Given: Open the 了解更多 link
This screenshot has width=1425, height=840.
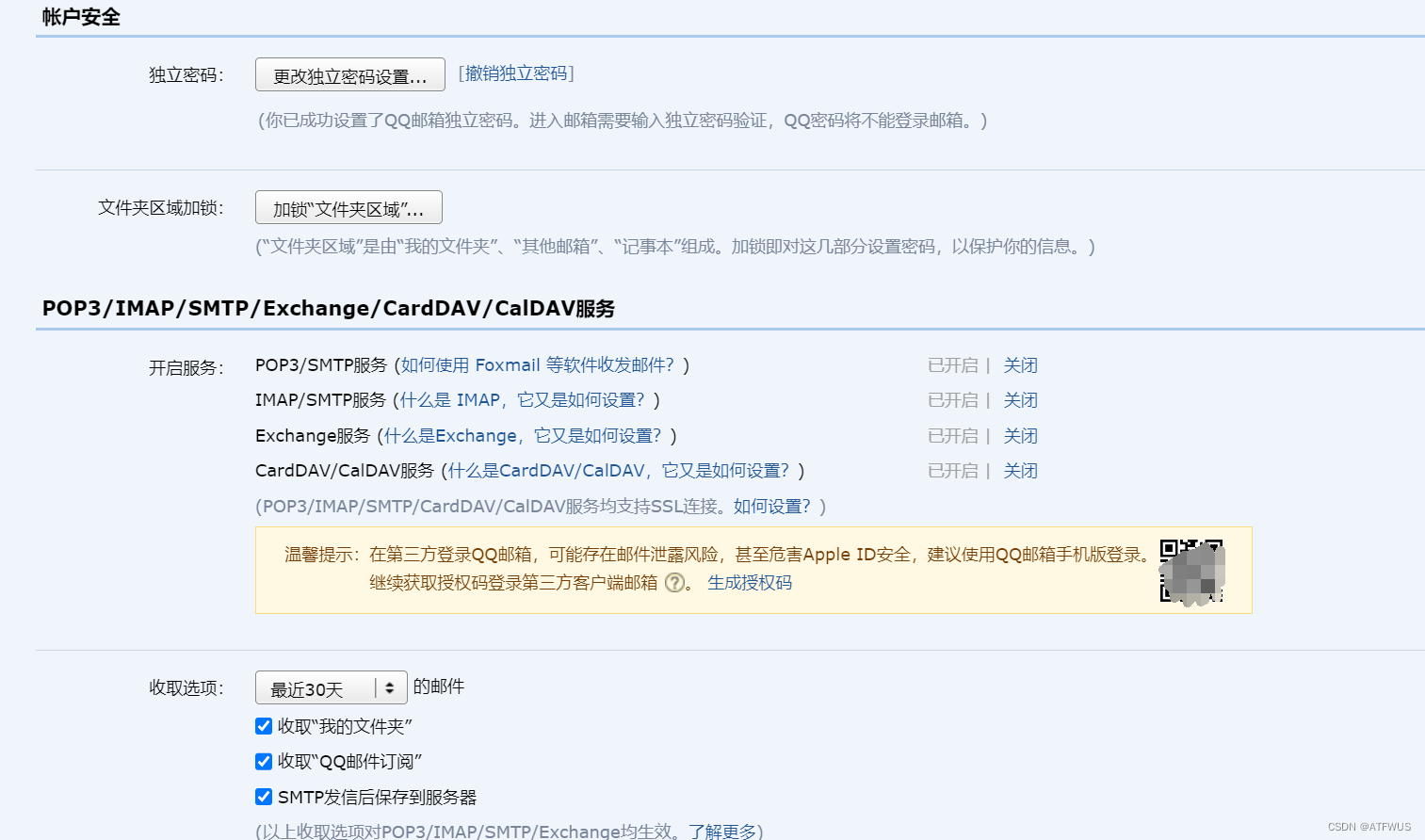Looking at the screenshot, I should pos(722,831).
